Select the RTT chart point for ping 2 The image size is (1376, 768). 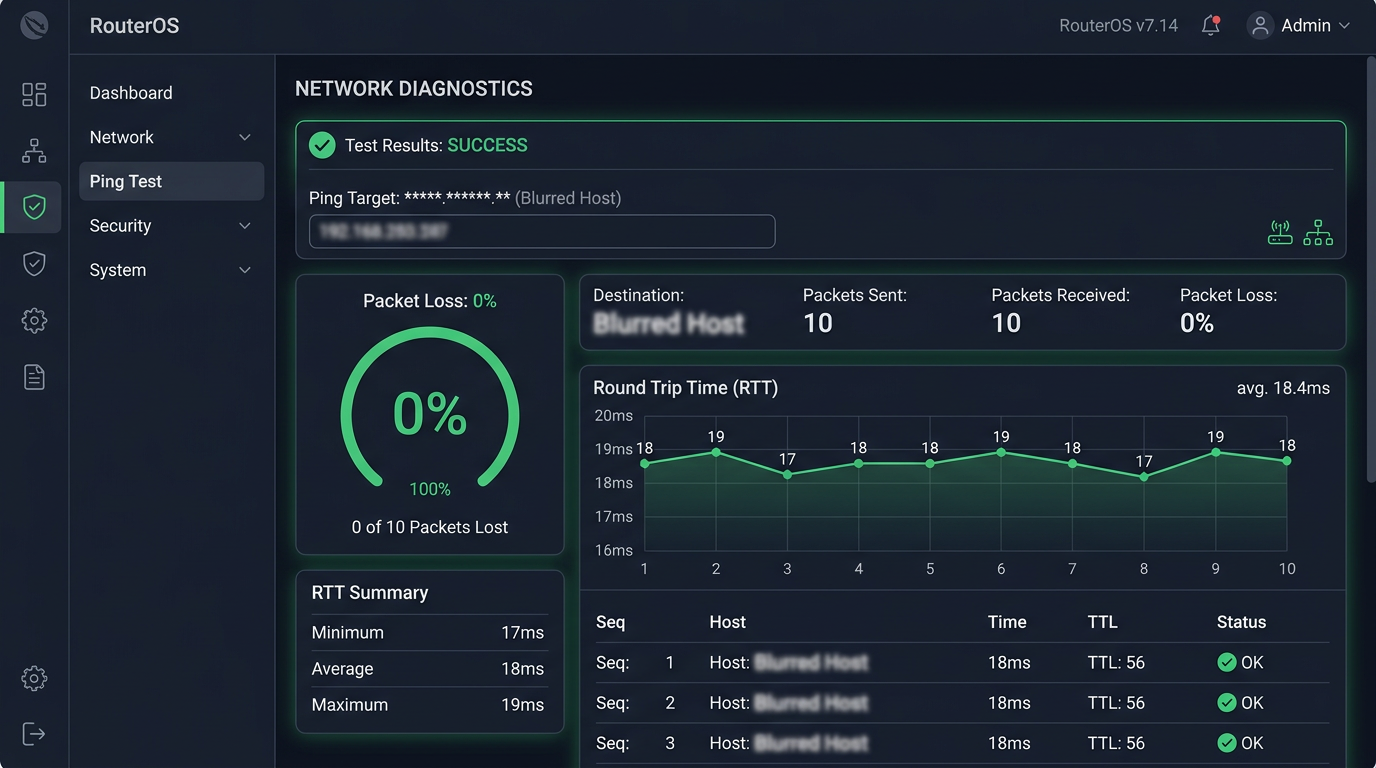coord(716,452)
